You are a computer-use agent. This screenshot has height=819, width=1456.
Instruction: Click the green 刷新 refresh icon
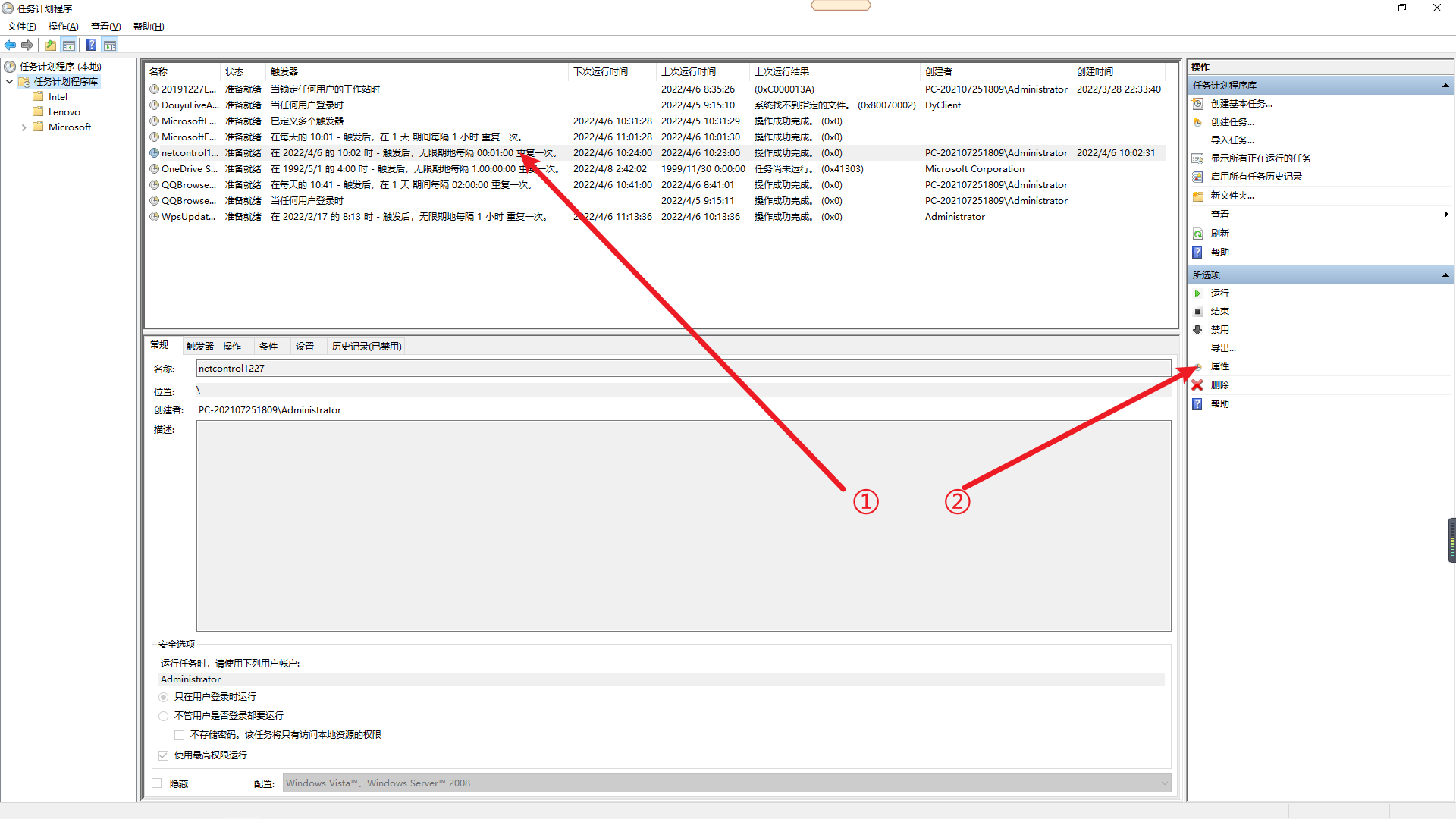(1198, 234)
